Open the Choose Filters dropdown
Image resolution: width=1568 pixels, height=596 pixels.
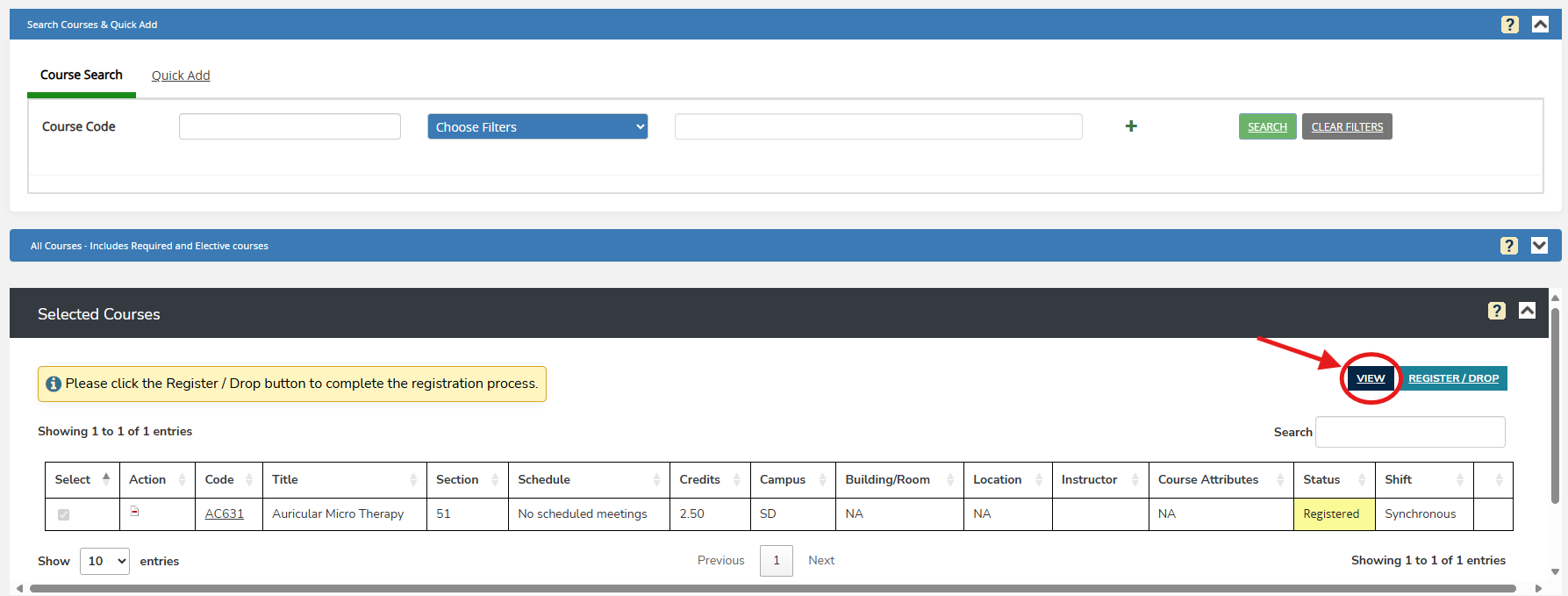537,126
